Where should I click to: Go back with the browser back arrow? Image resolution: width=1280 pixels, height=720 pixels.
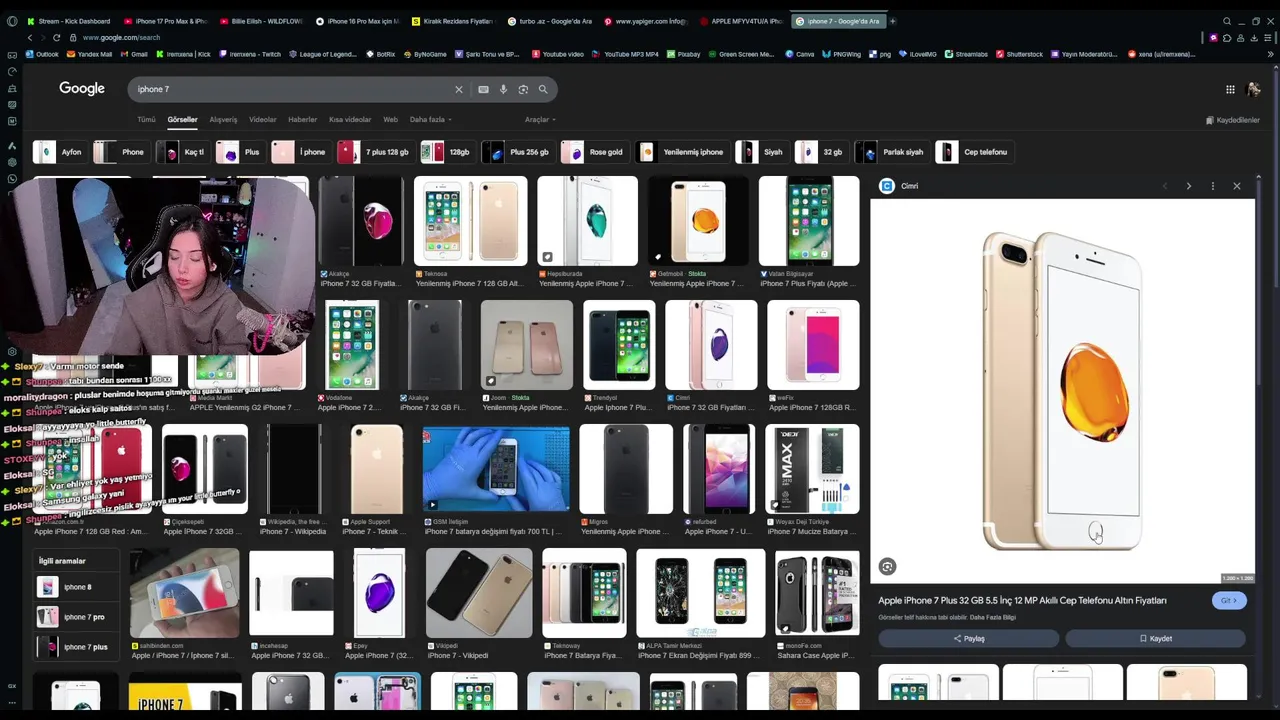[x=29, y=37]
